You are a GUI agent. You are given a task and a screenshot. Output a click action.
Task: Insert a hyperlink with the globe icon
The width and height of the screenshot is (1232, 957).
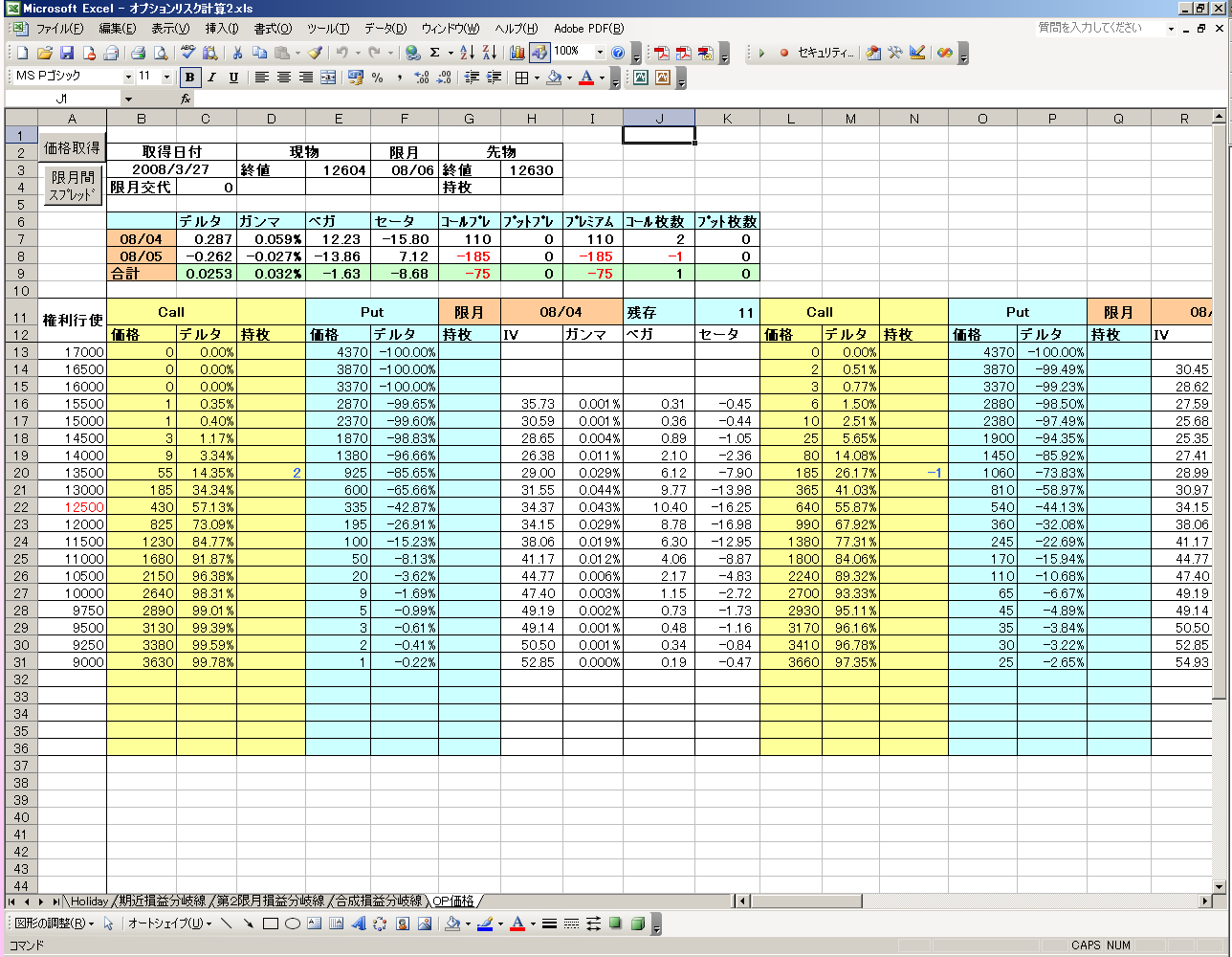pos(412,53)
